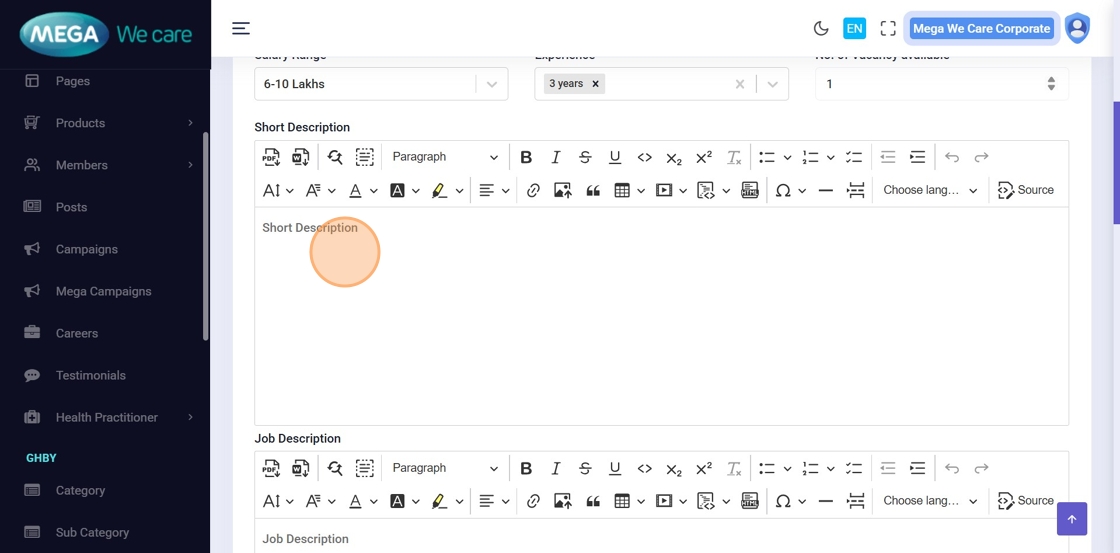The height and width of the screenshot is (553, 1120).
Task: Toggle the sidebar using the hamburger menu
Action: coord(241,28)
